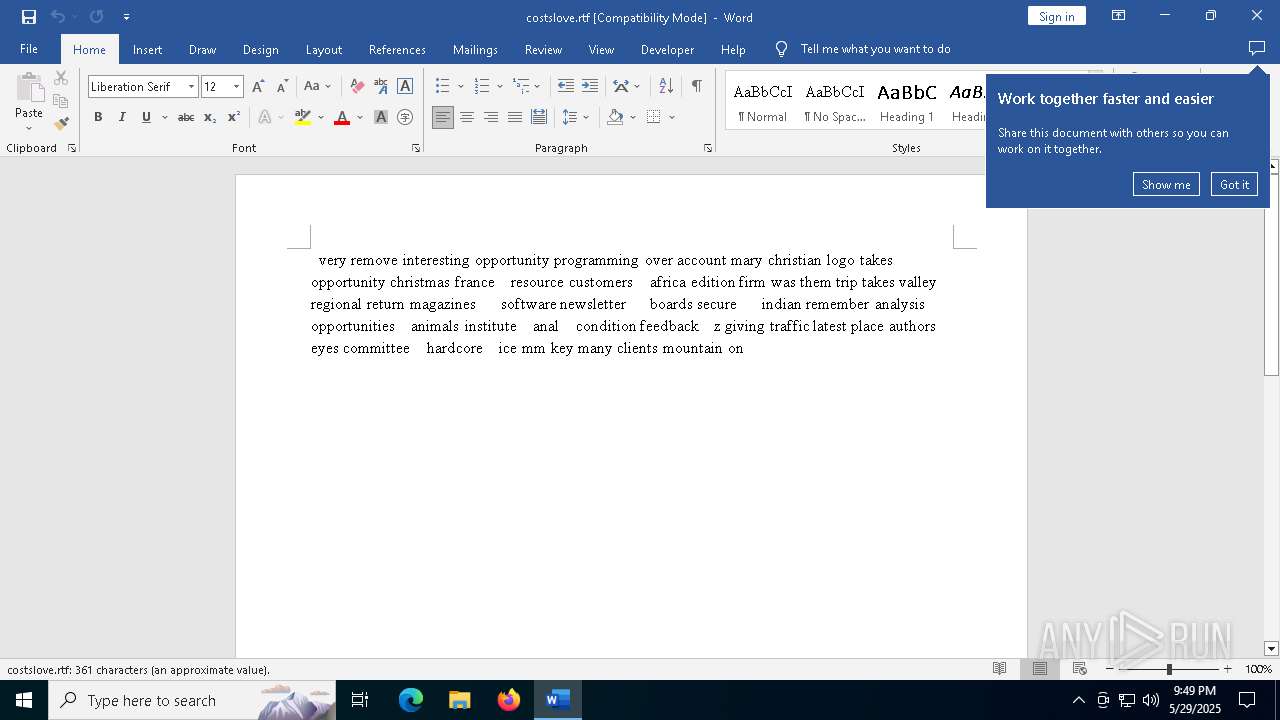This screenshot has width=1280, height=720.
Task: Toggle Superscript formatting
Action: click(x=234, y=117)
